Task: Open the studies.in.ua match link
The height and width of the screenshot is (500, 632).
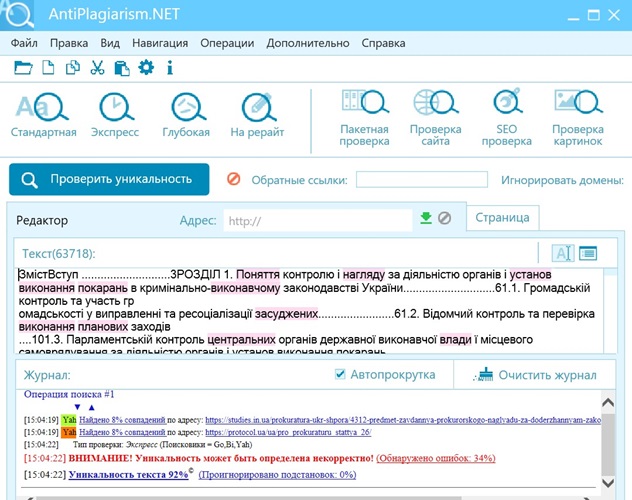Action: click(x=403, y=420)
